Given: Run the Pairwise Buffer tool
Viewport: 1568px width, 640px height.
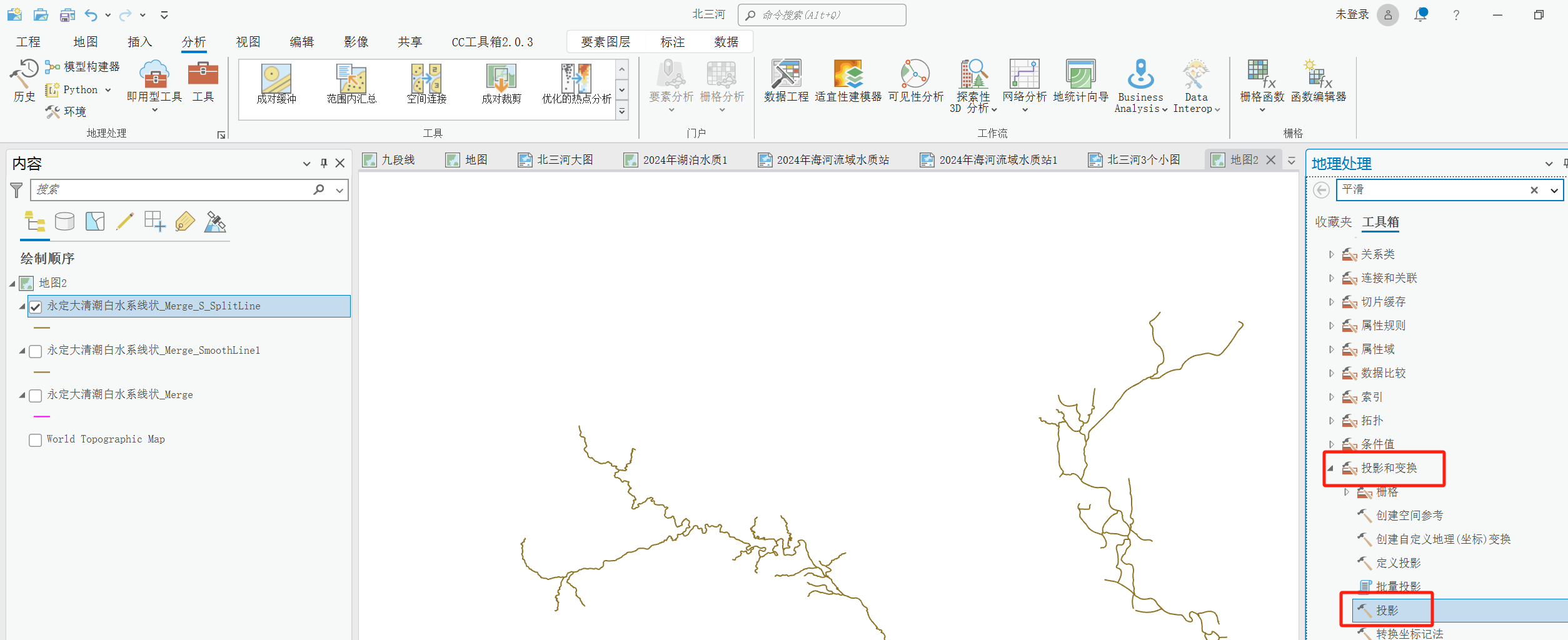Looking at the screenshot, I should (x=276, y=84).
